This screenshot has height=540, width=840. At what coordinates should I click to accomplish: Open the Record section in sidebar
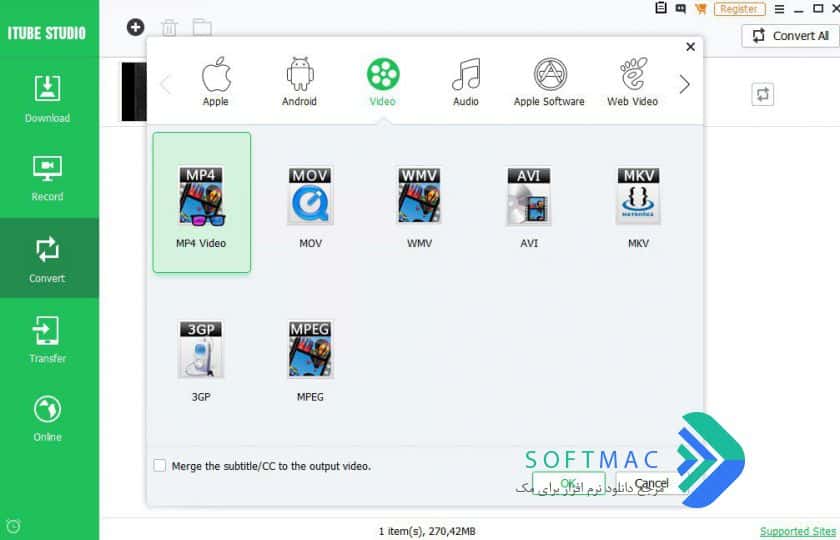48,178
